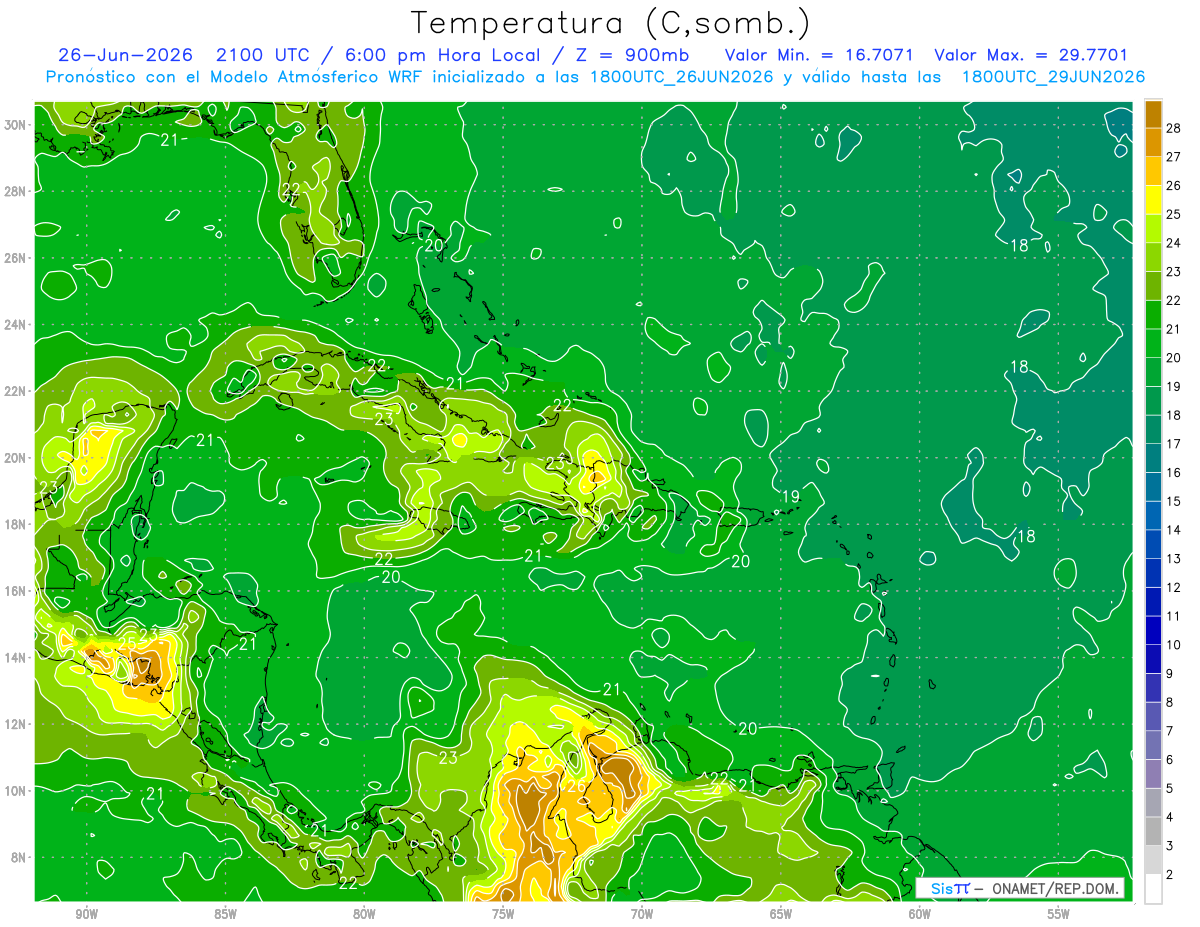Select the initialization stamp '1800UTC_26JUN2026'
This screenshot has height=927, width=1200.
click(682, 77)
